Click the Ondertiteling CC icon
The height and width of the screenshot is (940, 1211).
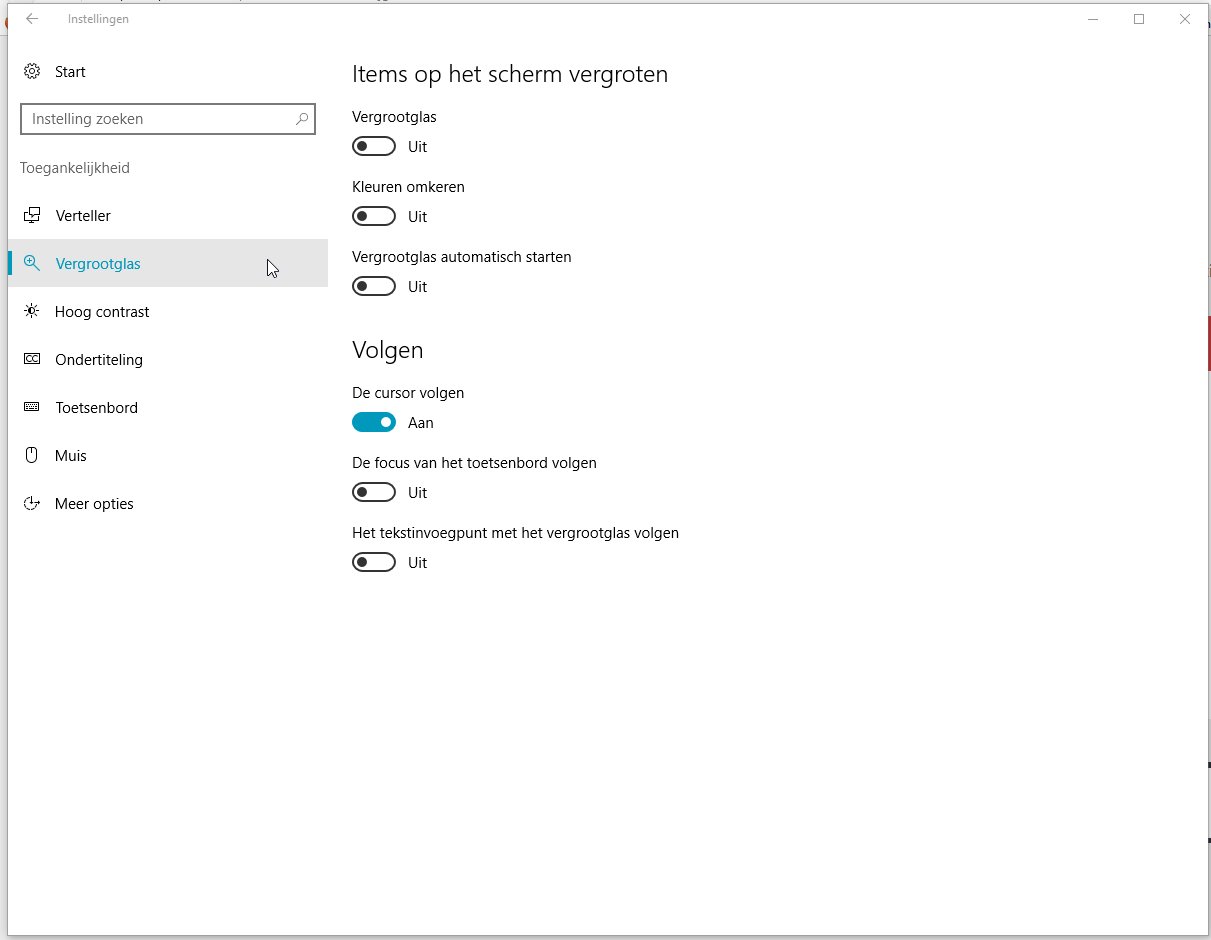(32, 360)
